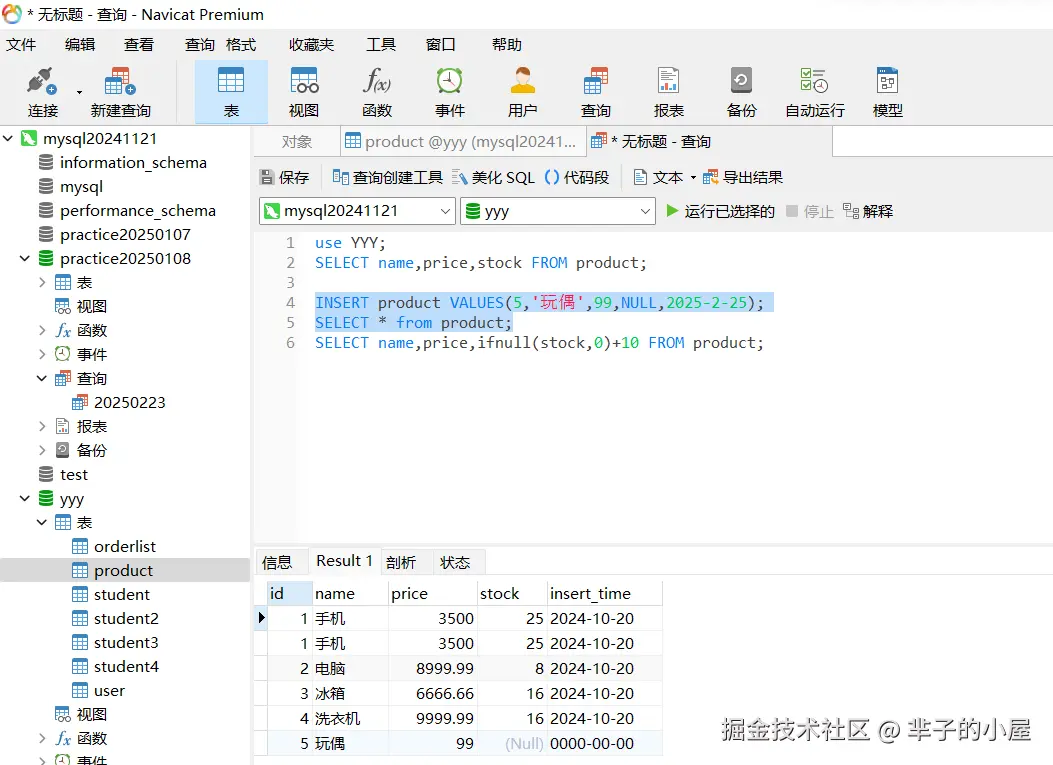1053x765 pixels.
Task: Click 导出结果 export results button
Action: click(x=743, y=177)
